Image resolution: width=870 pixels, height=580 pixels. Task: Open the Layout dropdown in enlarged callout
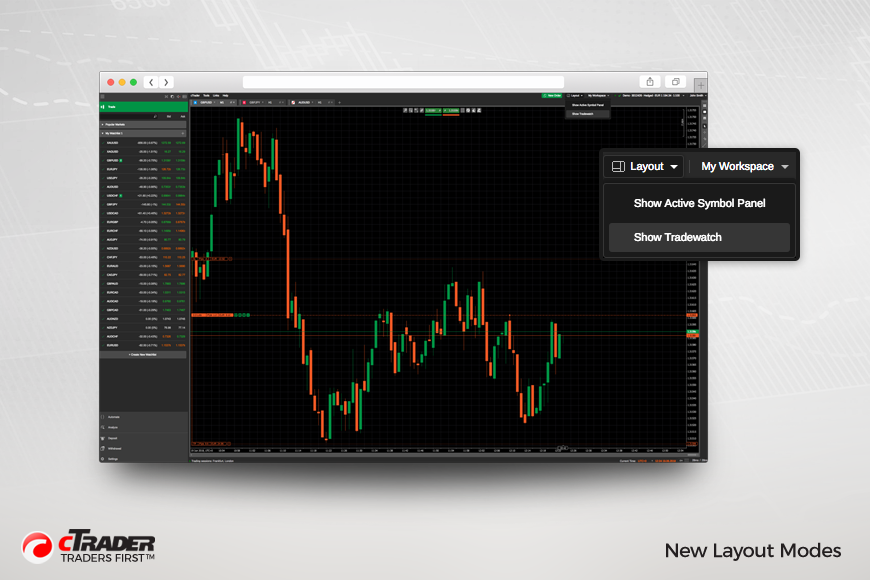(644, 167)
